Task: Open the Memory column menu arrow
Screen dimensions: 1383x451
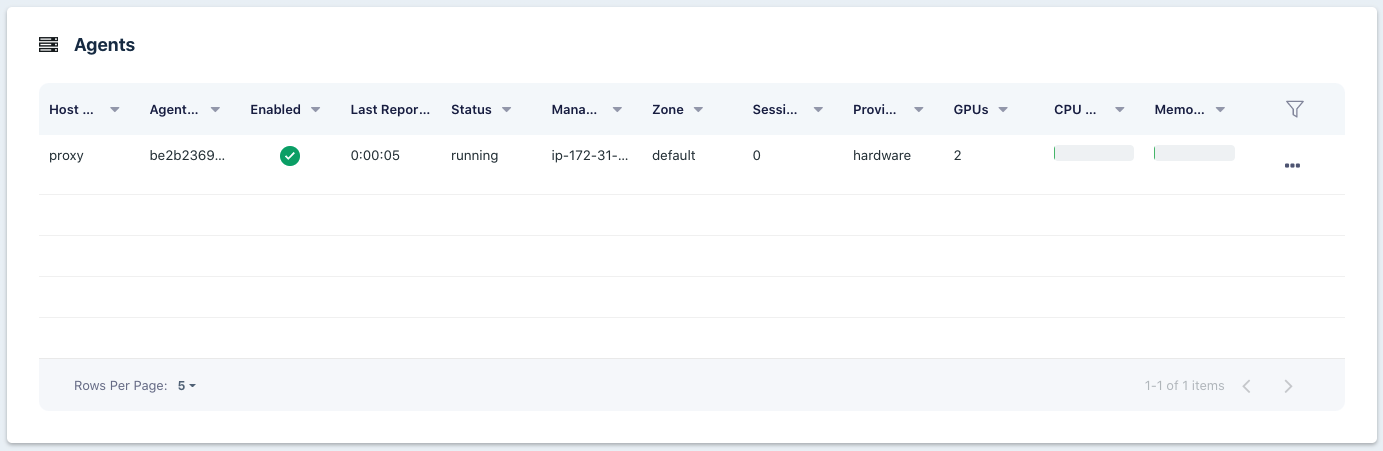Action: 1220,110
